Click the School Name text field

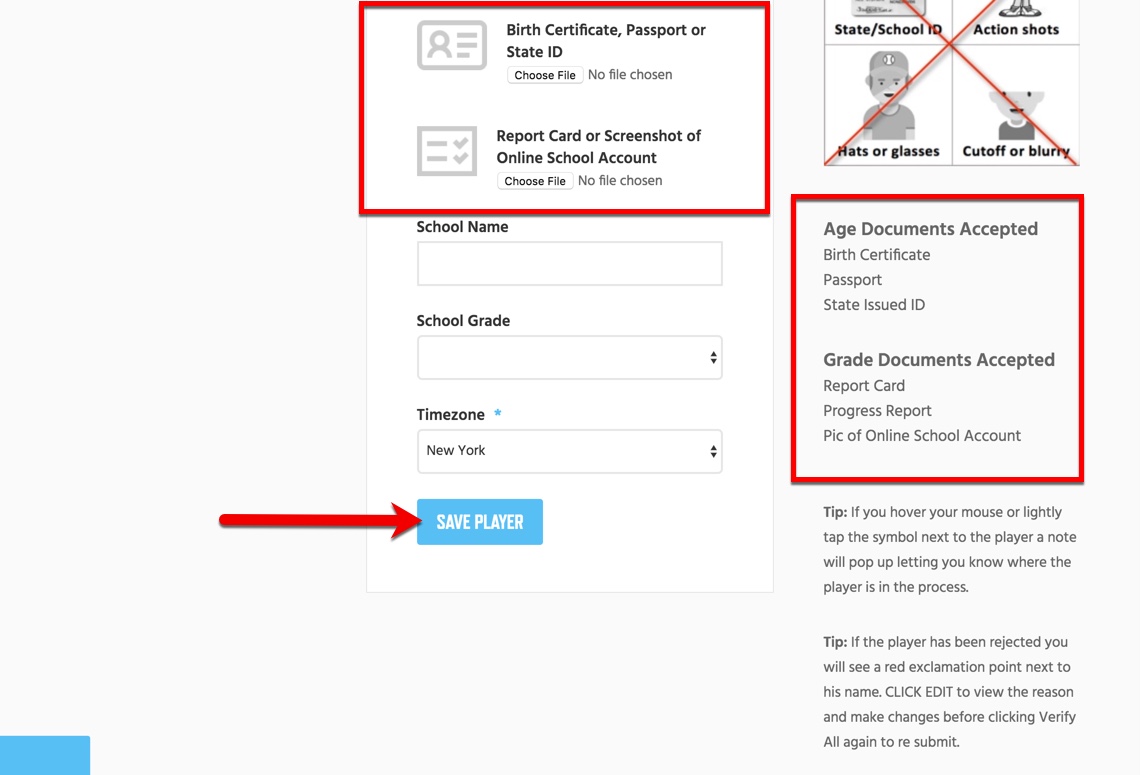569,264
